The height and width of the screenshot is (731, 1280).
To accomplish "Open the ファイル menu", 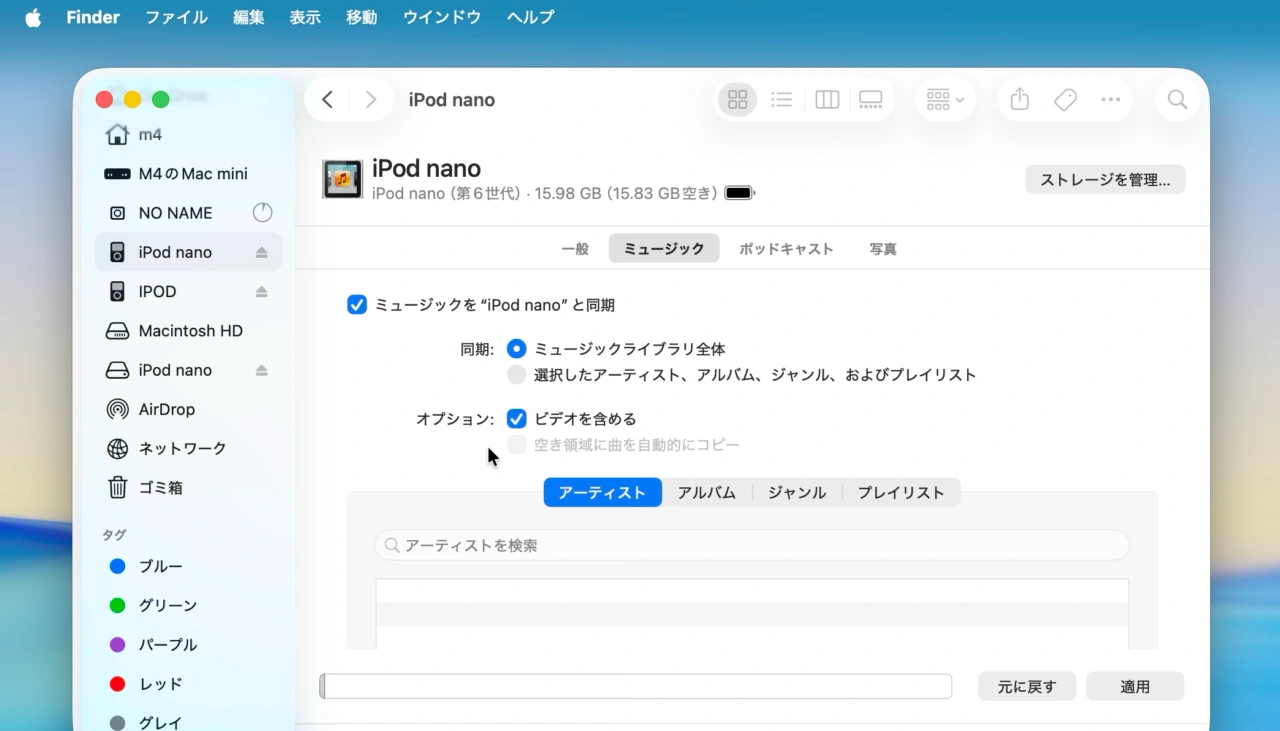I will (x=176, y=17).
